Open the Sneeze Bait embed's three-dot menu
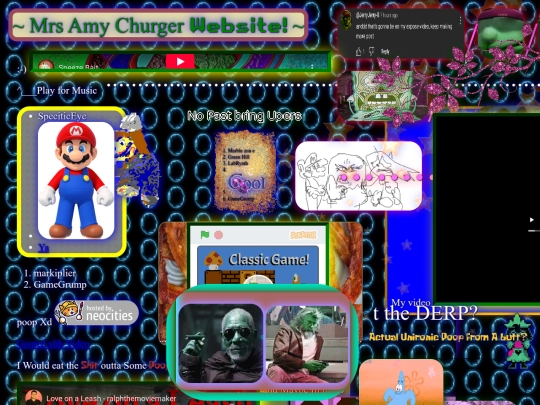Screen dimensions: 540x405 point(312,66)
